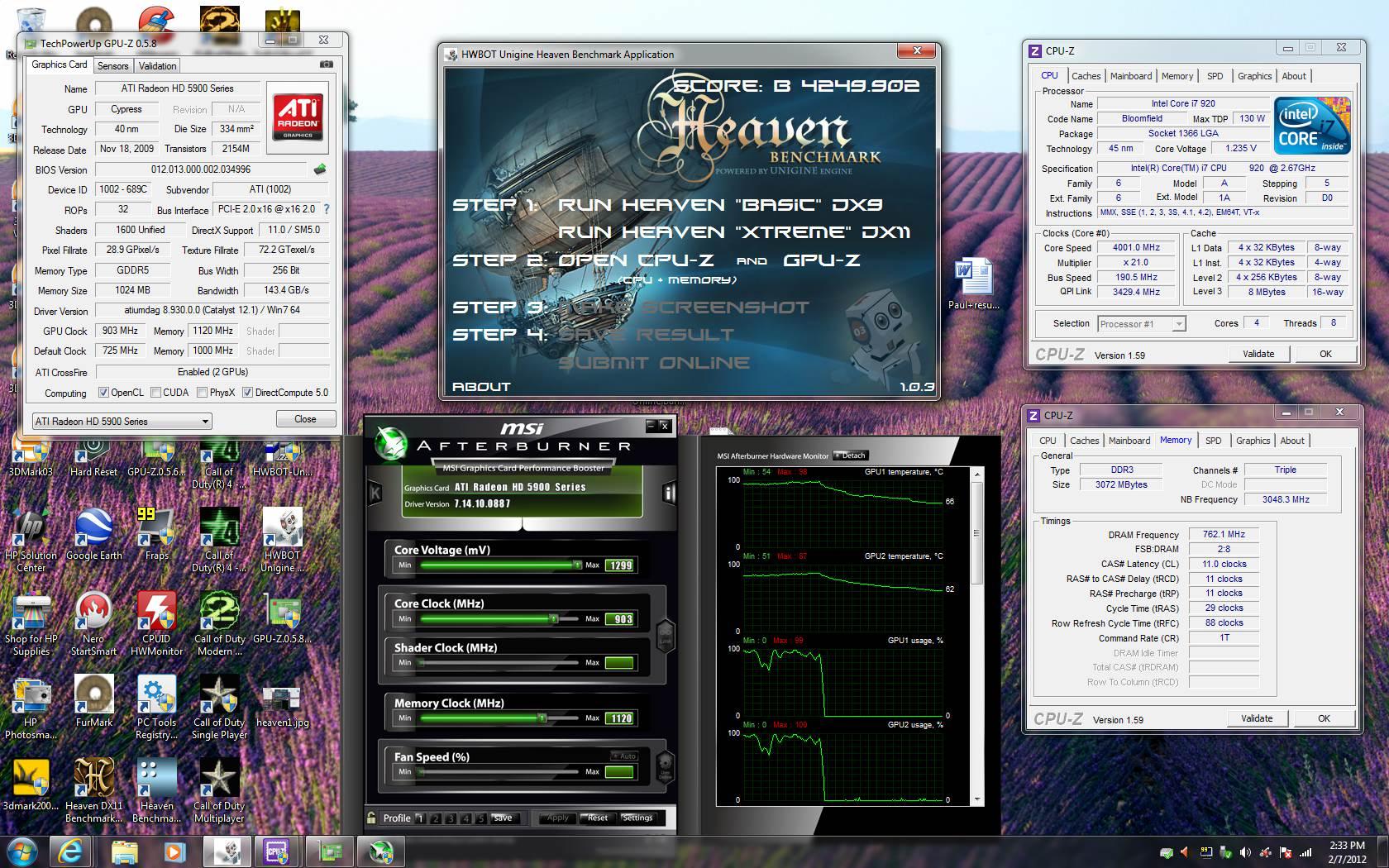1389x868 pixels.
Task: Toggle the OpenCL checkbox in GPU-Z
Action: tap(103, 393)
